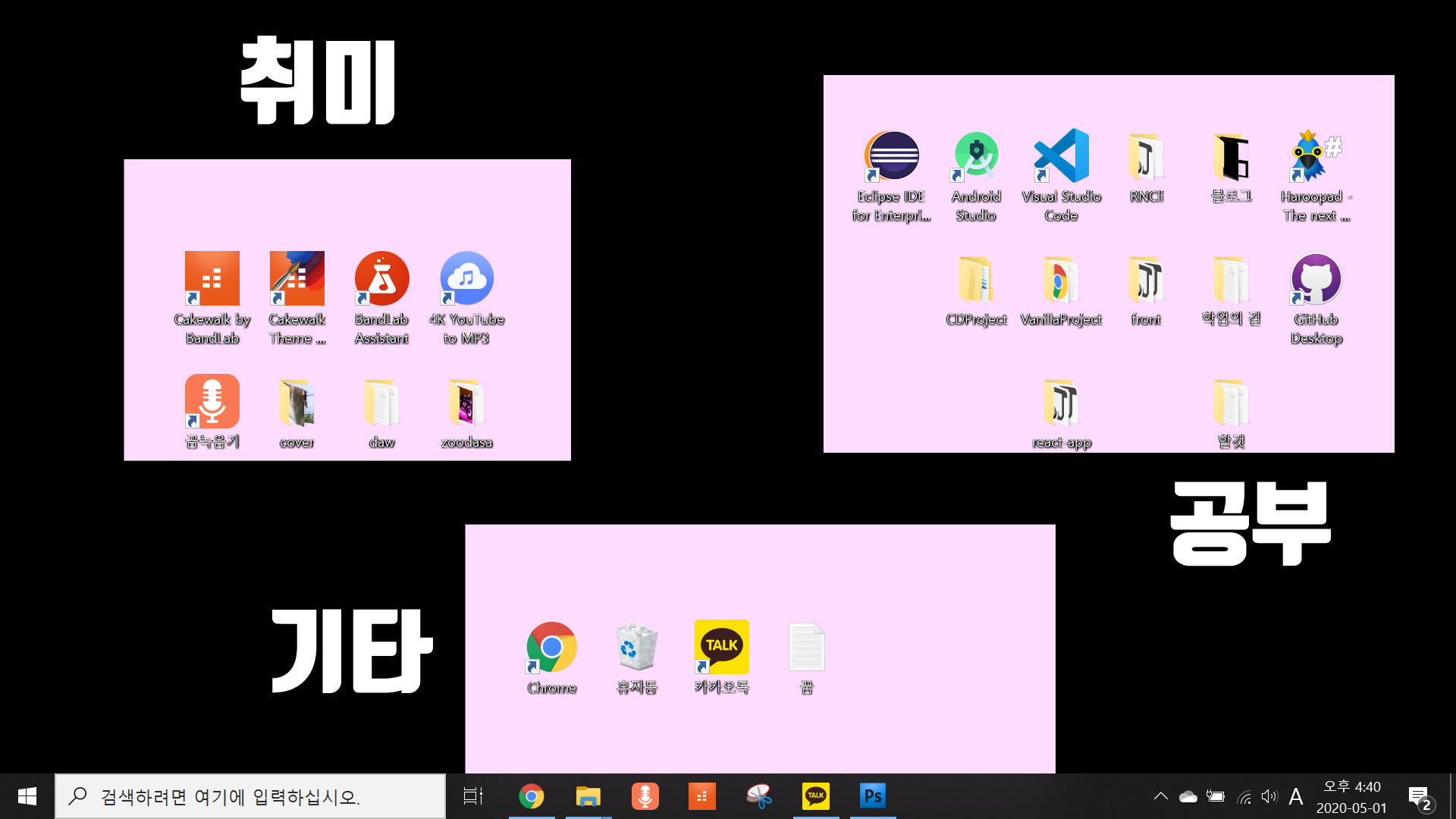The height and width of the screenshot is (819, 1456).
Task: Expand hidden system tray icons chevron
Action: coord(1160,796)
